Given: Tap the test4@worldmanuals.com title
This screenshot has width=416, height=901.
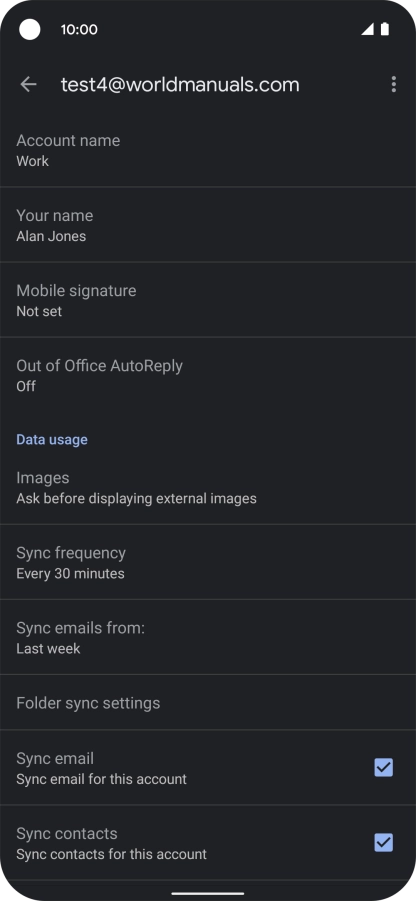Looking at the screenshot, I should [x=180, y=84].
